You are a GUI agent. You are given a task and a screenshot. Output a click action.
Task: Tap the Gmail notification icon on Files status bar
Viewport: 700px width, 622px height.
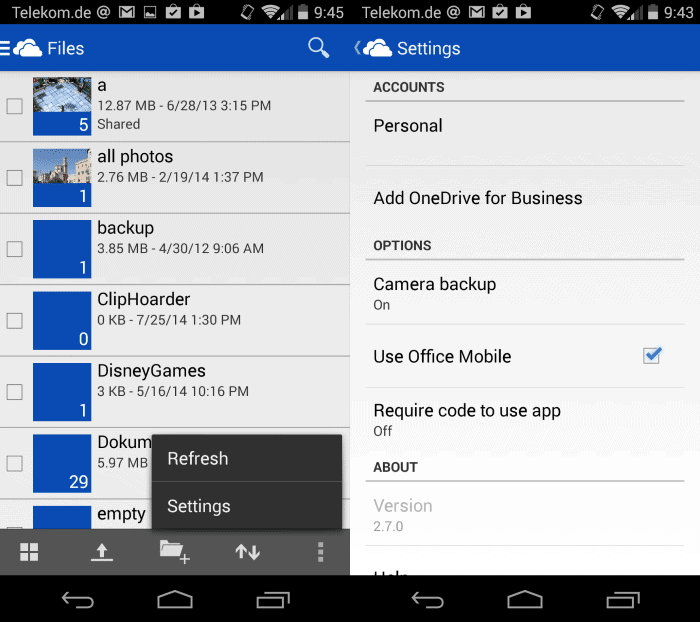127,13
